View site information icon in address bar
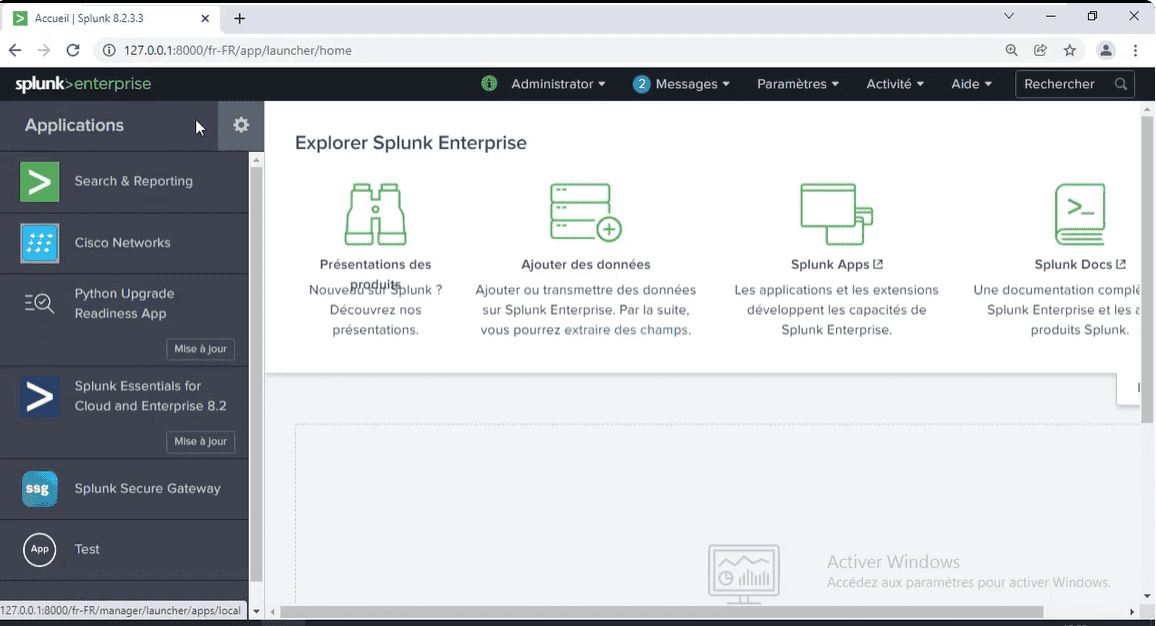The width and height of the screenshot is (1156, 626). (x=109, y=50)
